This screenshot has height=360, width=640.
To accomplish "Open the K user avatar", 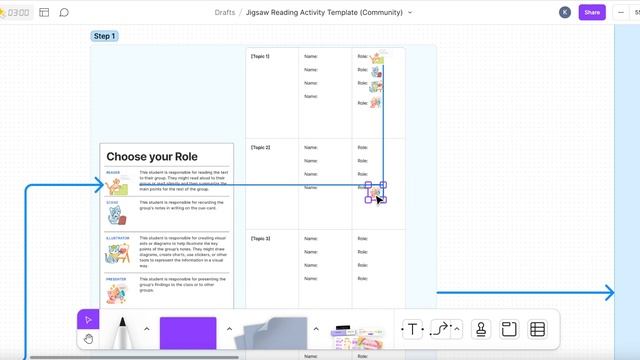I will (565, 12).
